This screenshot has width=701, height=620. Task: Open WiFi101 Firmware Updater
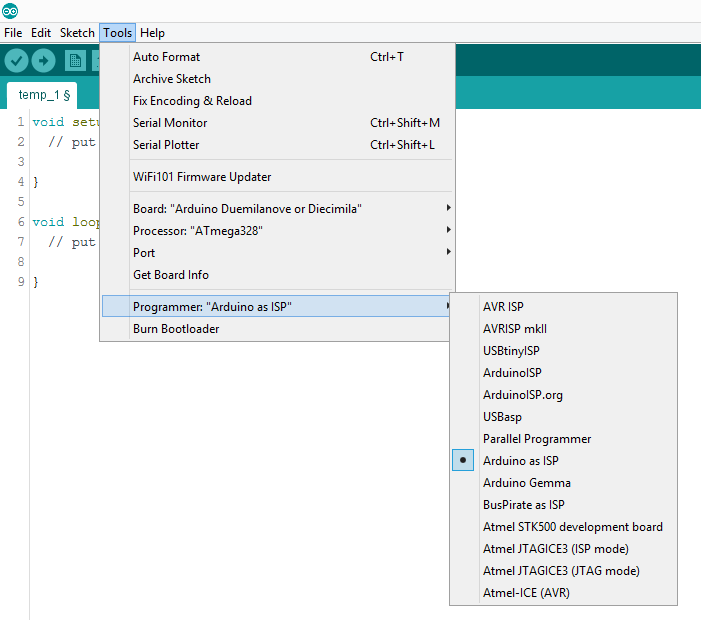pos(202,177)
